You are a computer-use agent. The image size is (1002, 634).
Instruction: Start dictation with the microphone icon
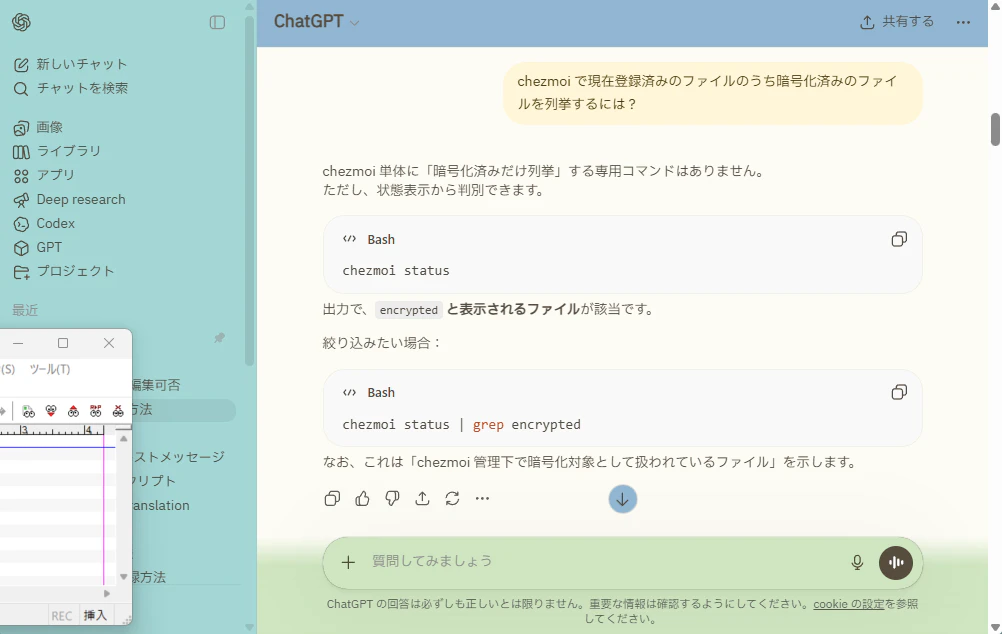click(858, 562)
